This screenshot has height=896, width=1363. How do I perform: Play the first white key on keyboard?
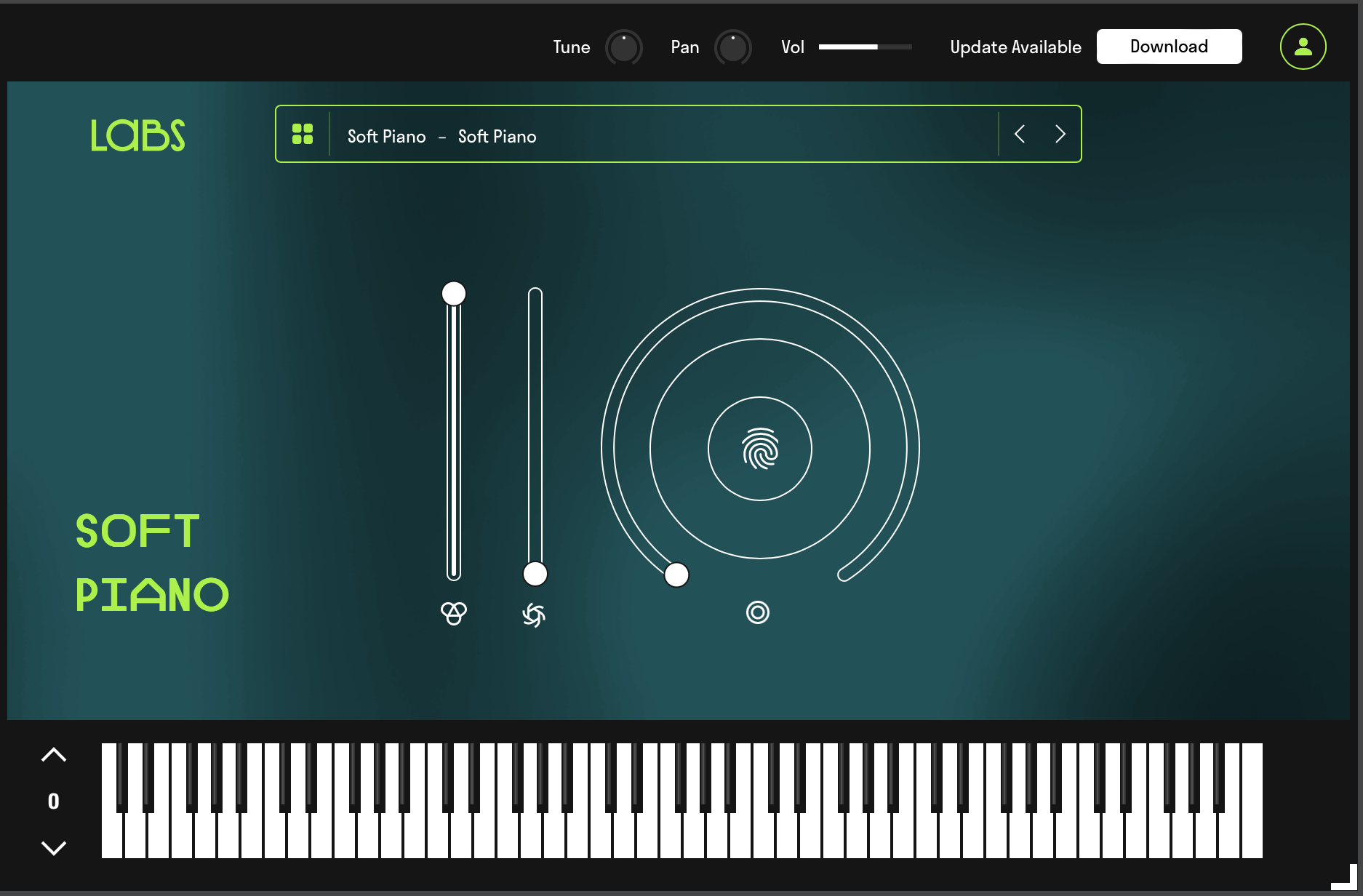[112, 836]
